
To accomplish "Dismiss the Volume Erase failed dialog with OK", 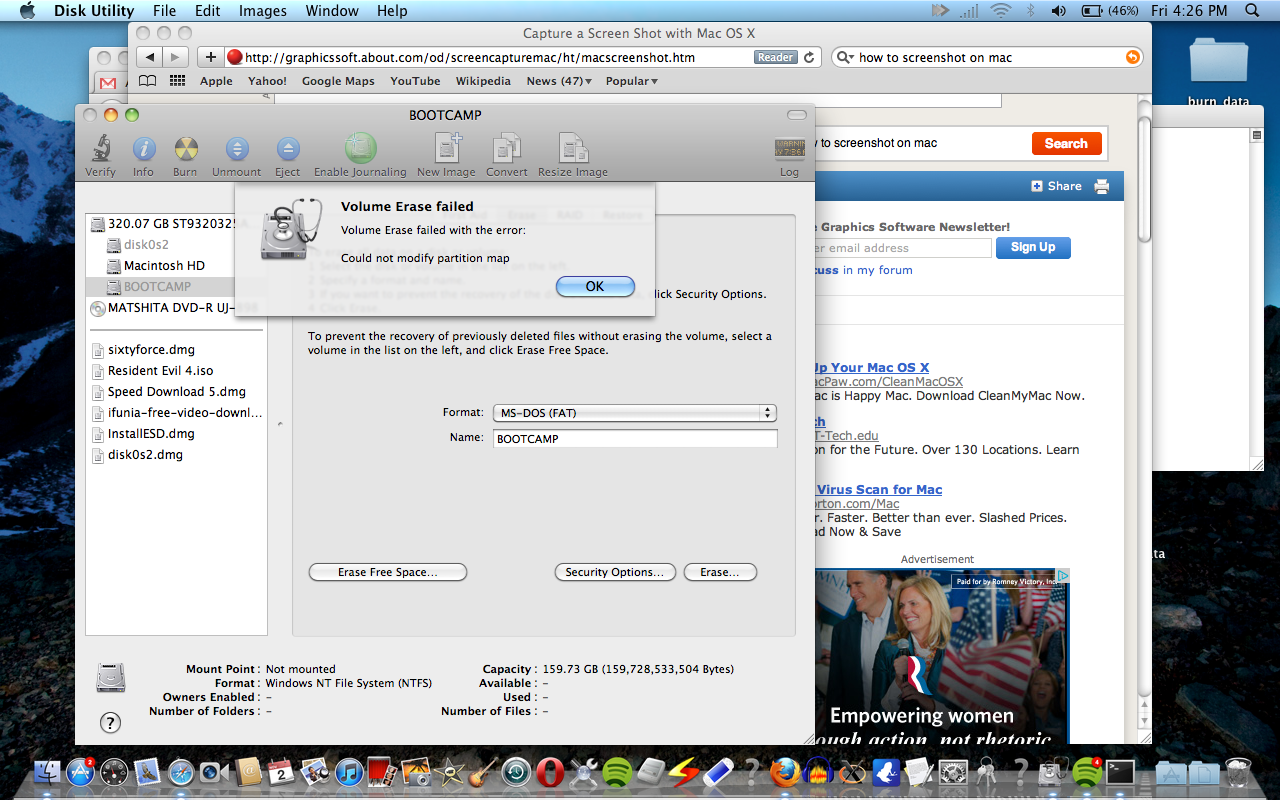I will tap(595, 286).
